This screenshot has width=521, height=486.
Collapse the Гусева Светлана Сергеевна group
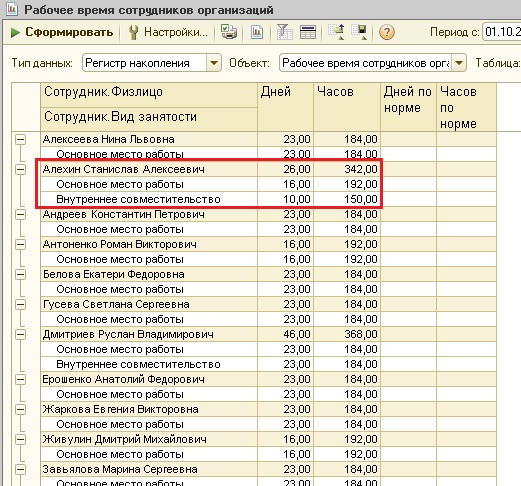pyautogui.click(x=20, y=304)
